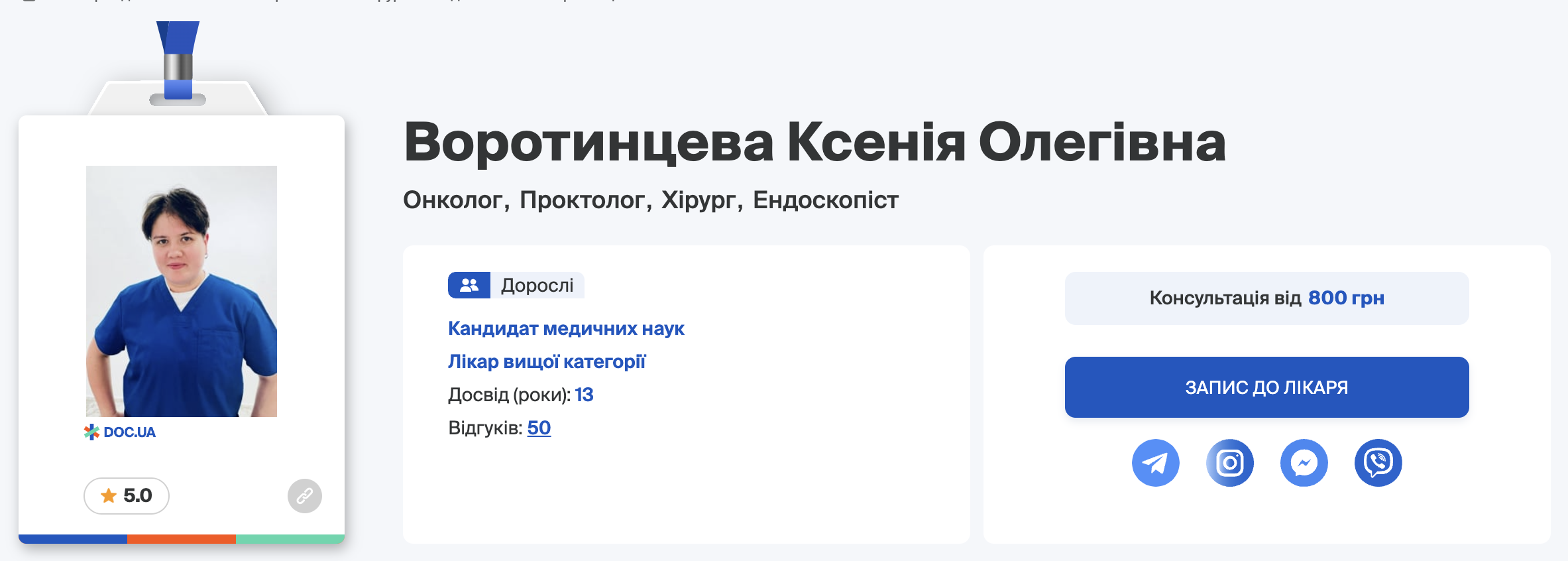The width and height of the screenshot is (1568, 561).
Task: Copy profile link with chain icon
Action: [305, 496]
